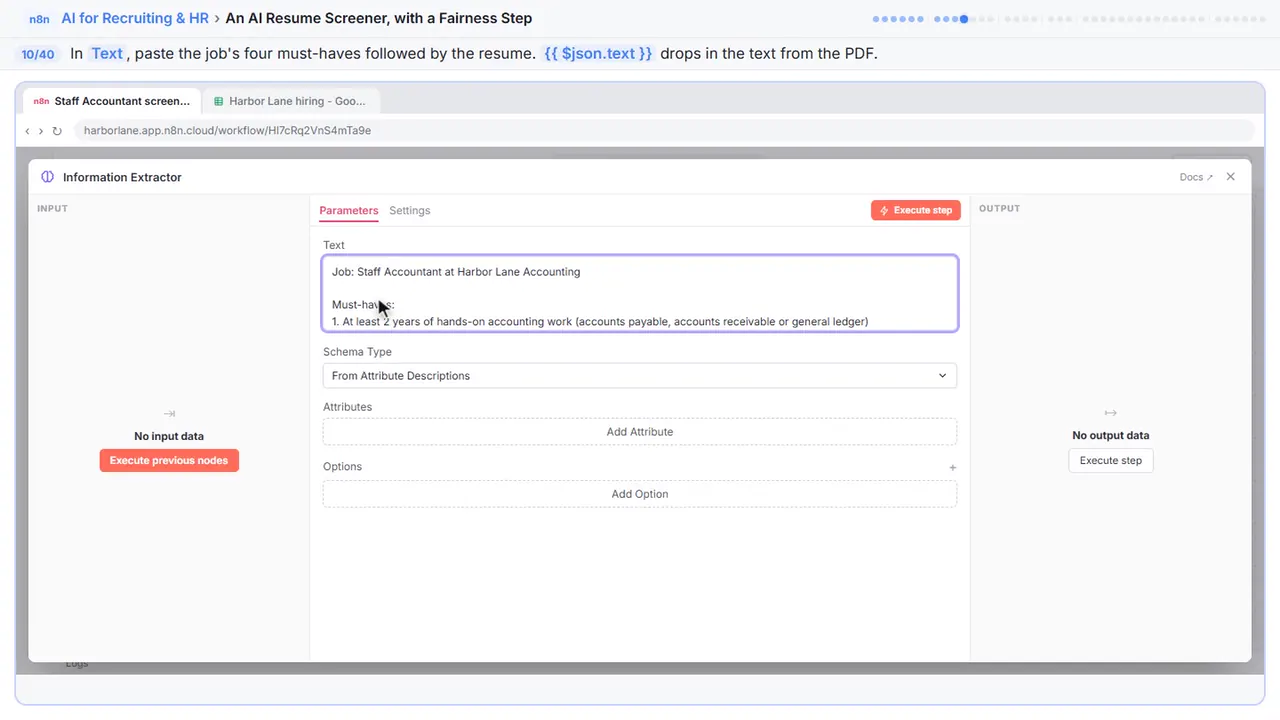Click the Must-haves line in the text box

[363, 305]
